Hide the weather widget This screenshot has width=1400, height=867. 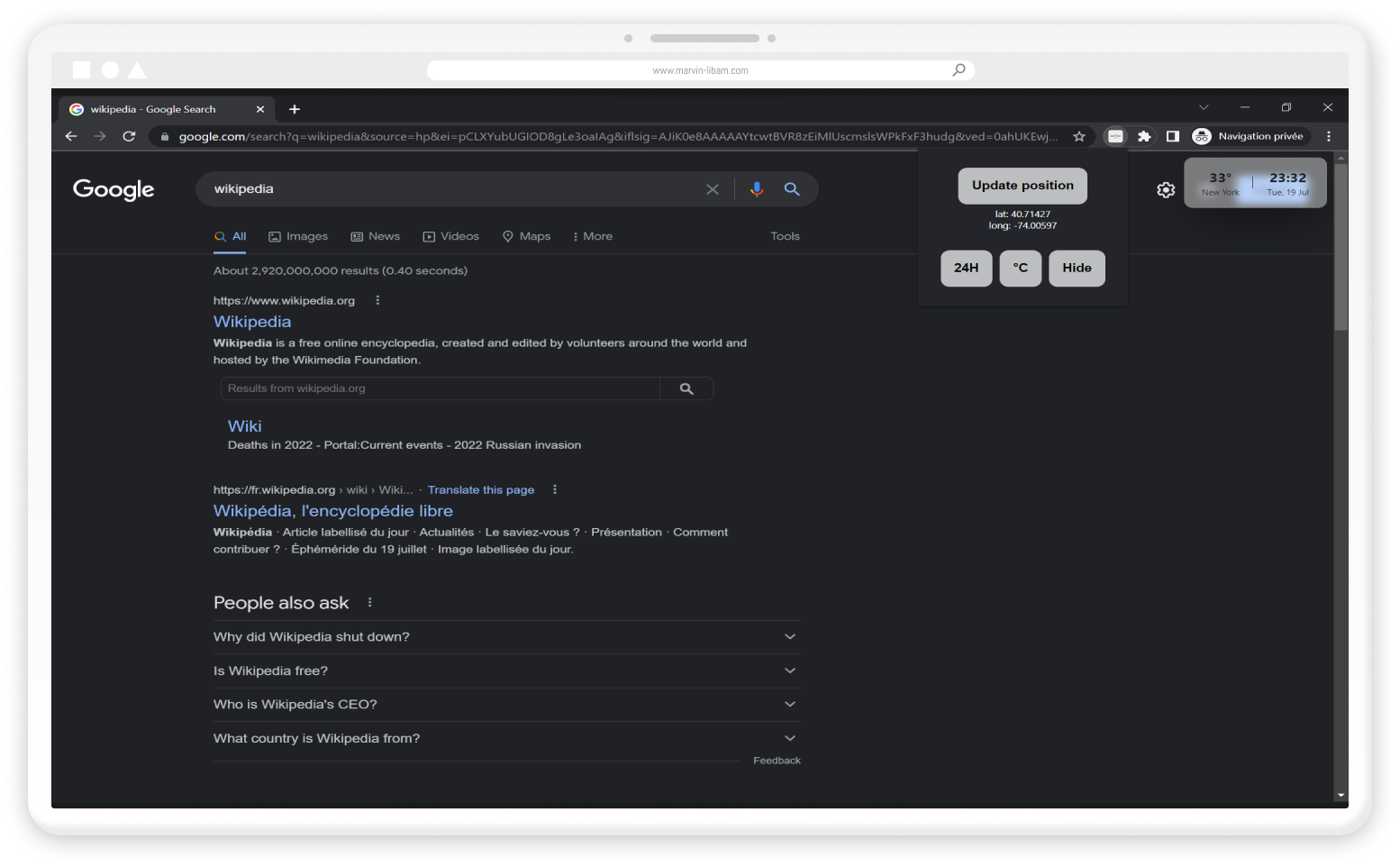(x=1077, y=268)
